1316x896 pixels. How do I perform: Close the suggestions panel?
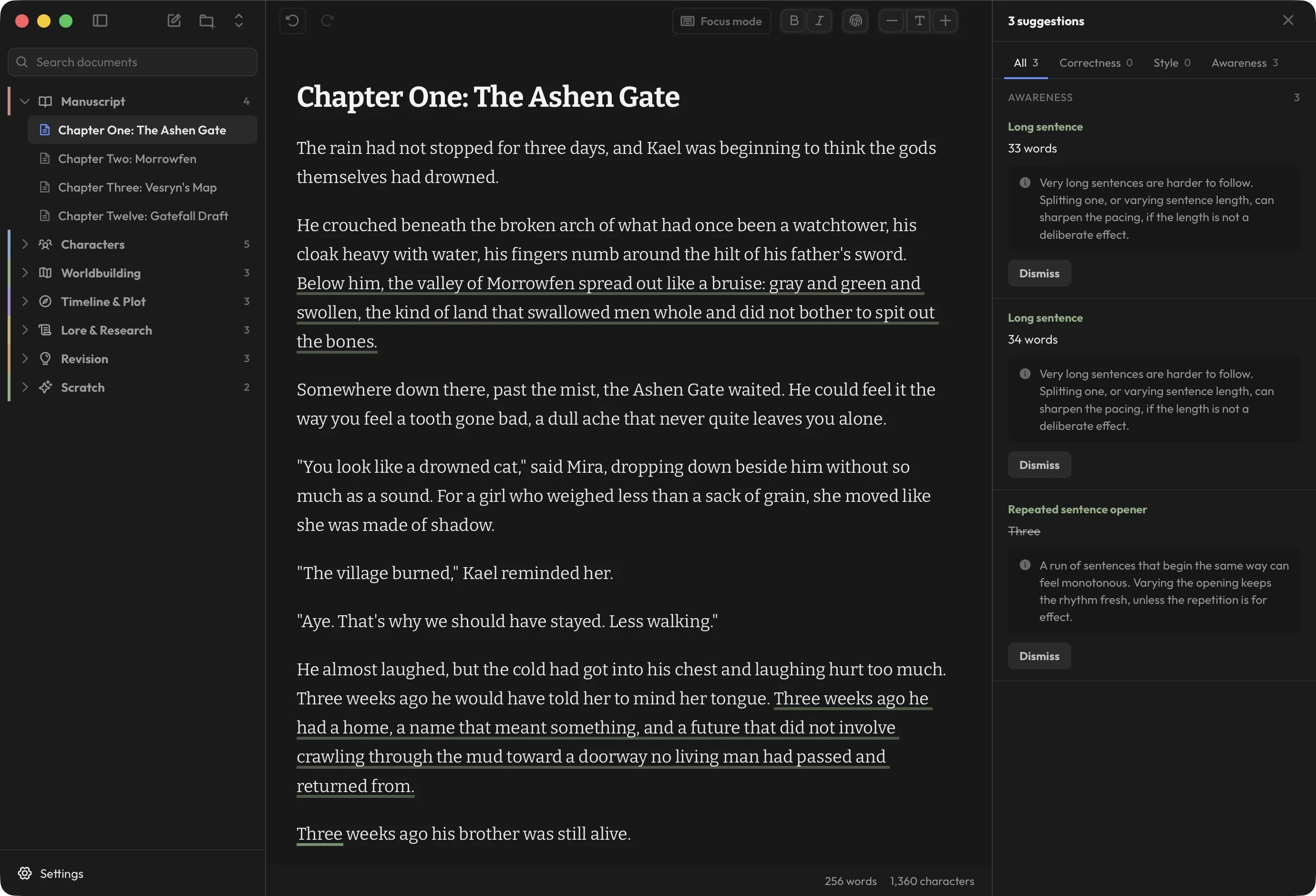1288,21
